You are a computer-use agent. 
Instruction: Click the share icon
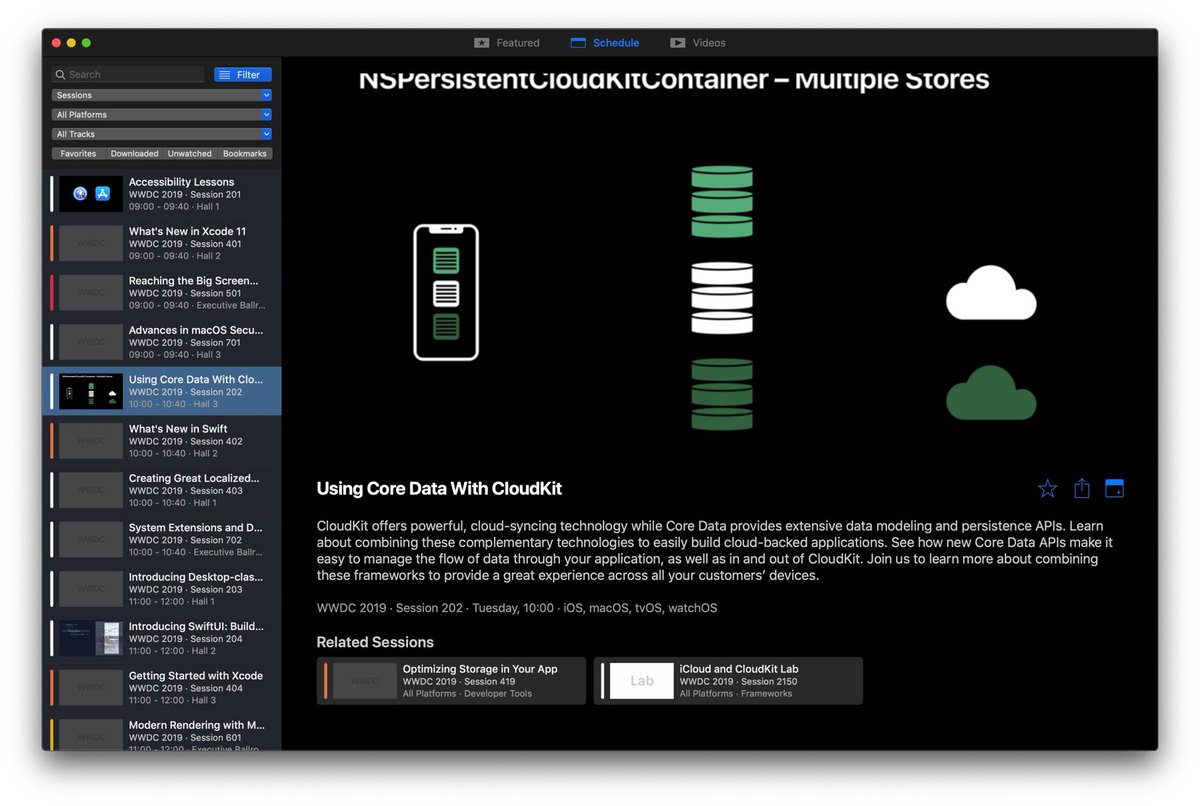click(1081, 488)
